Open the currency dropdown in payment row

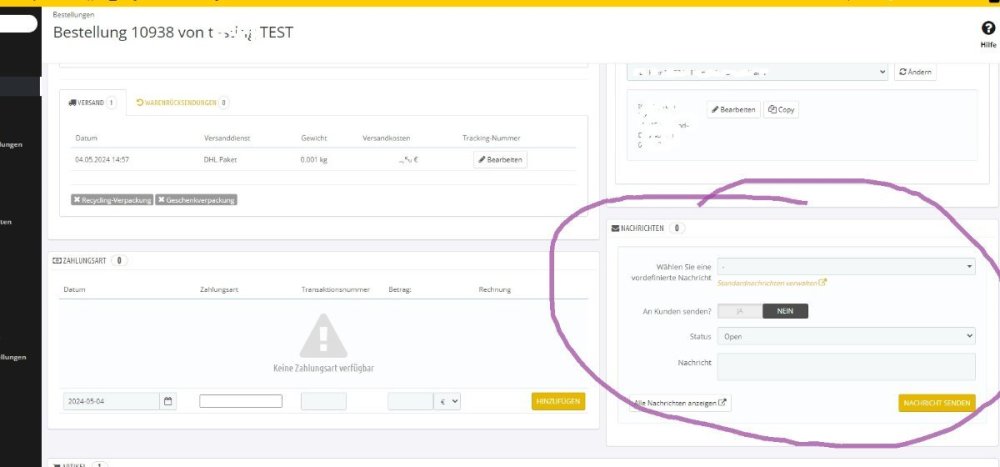pyautogui.click(x=447, y=401)
